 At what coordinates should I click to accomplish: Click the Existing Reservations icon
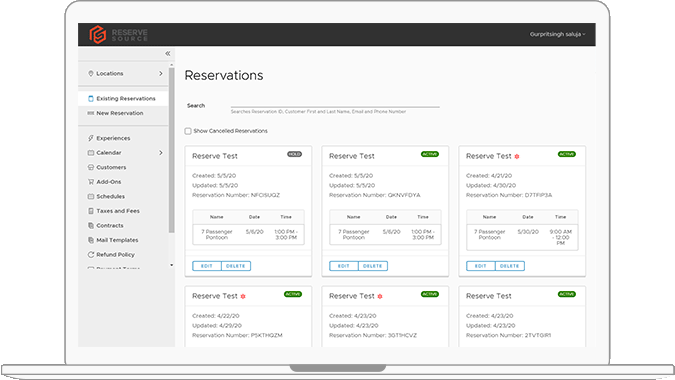90,99
